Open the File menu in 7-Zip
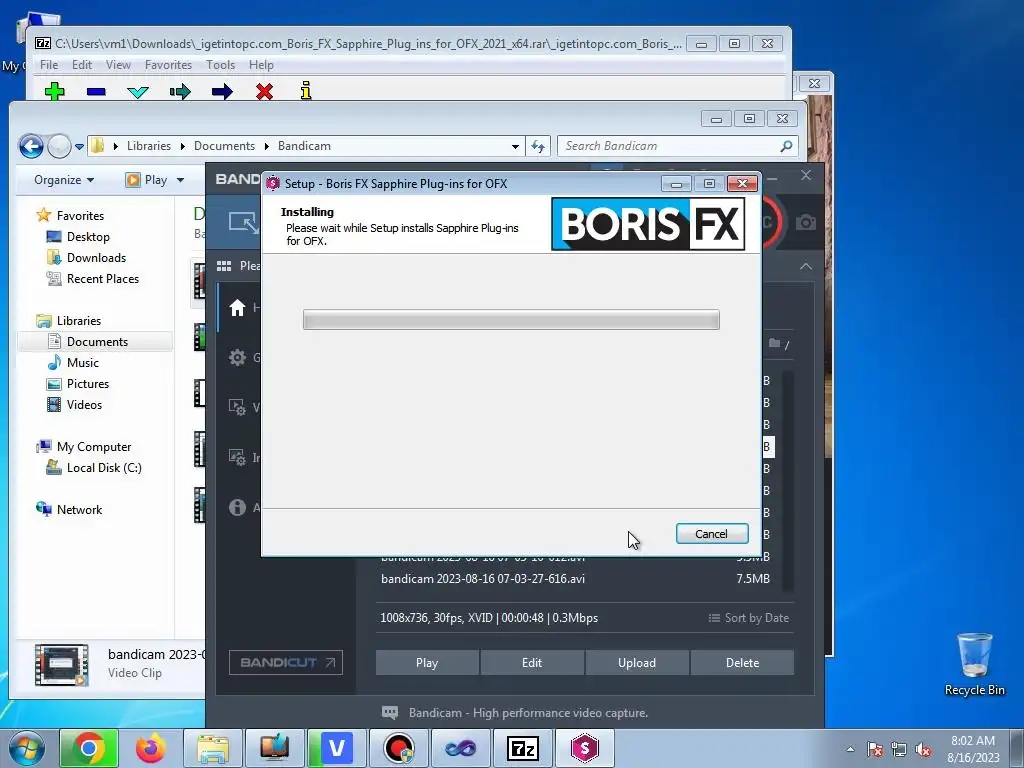 [x=49, y=65]
